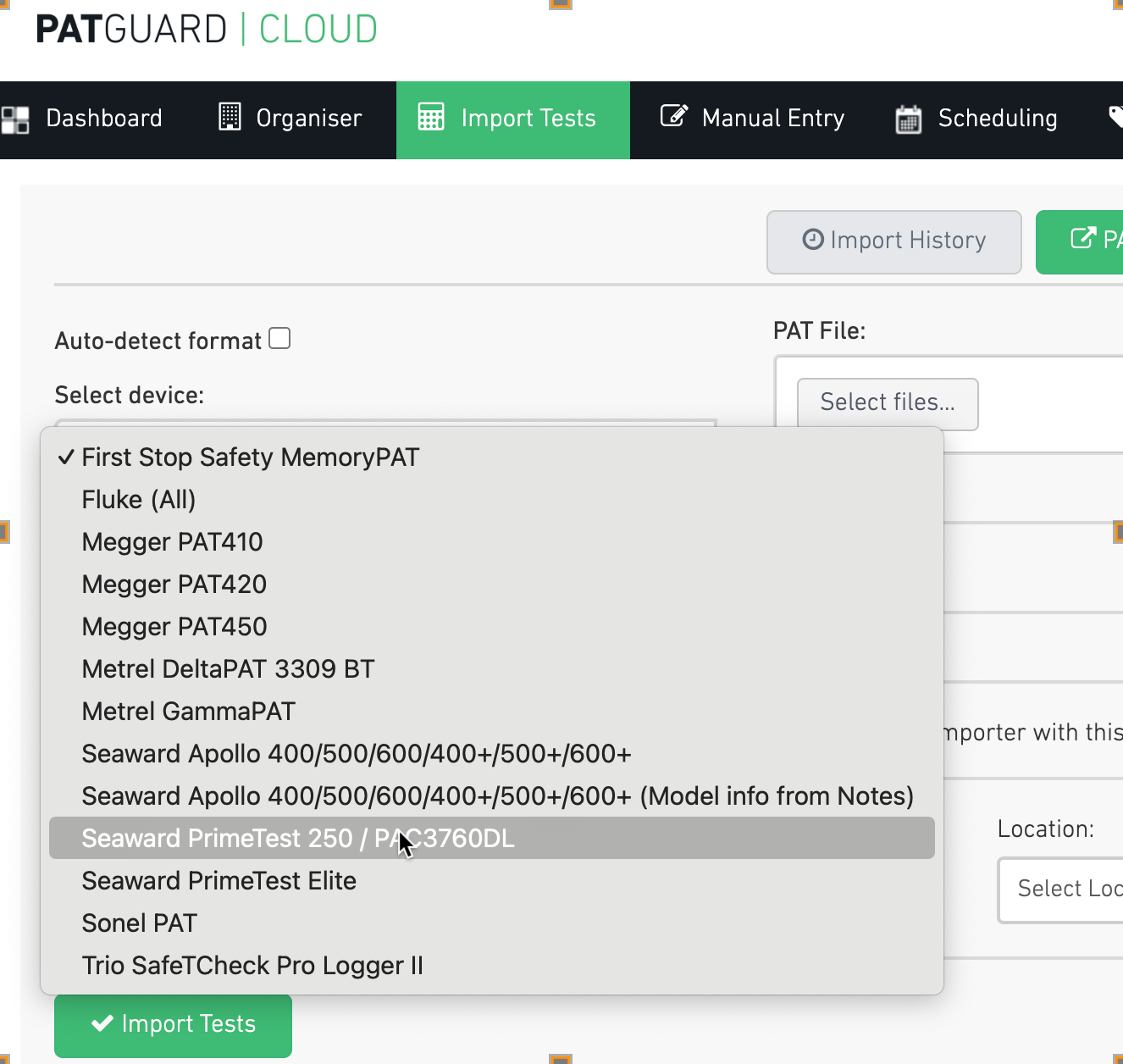Select Seaward PrimeTest 250 / PAC3760DL

[x=492, y=838]
